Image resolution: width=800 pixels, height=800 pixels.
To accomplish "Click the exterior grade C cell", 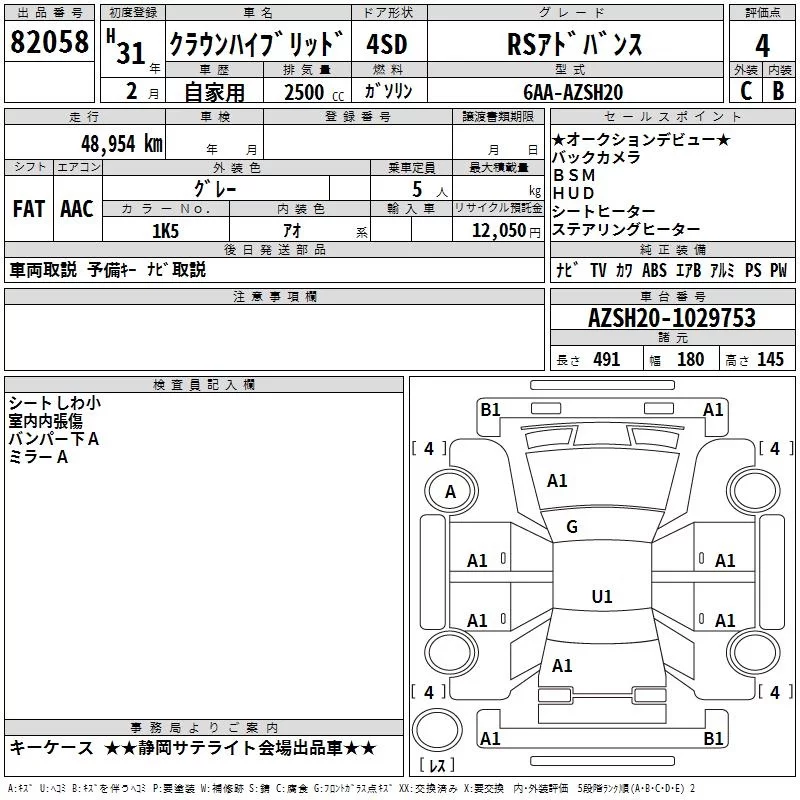I will click(745, 91).
